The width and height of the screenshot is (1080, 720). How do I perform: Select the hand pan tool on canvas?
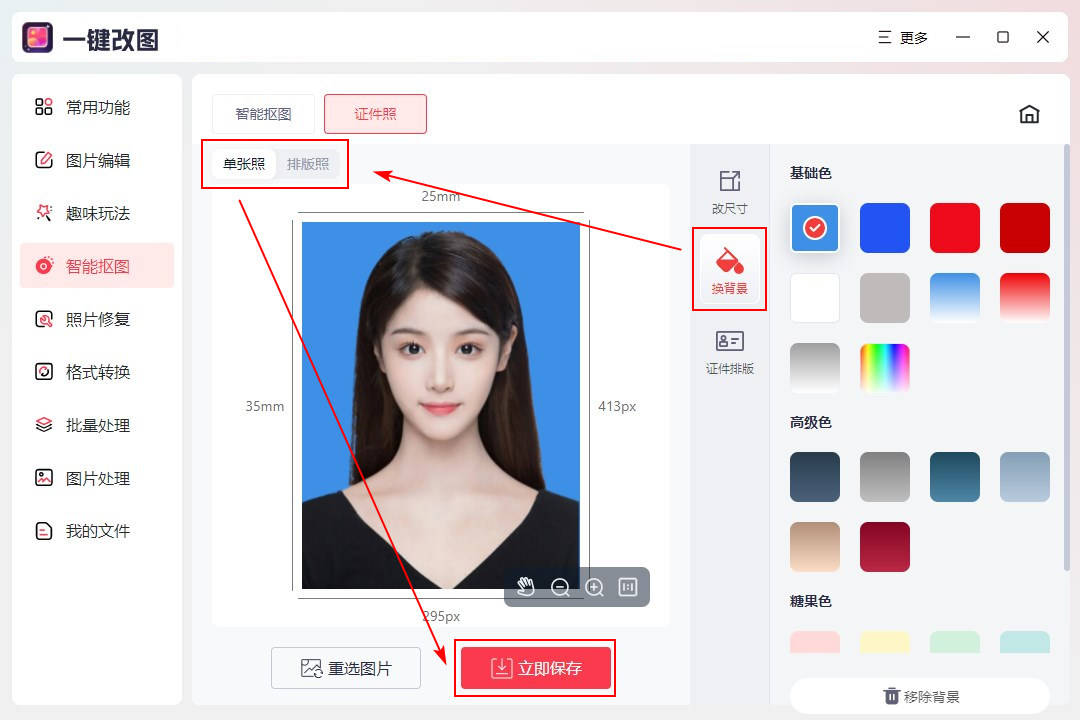pos(528,587)
